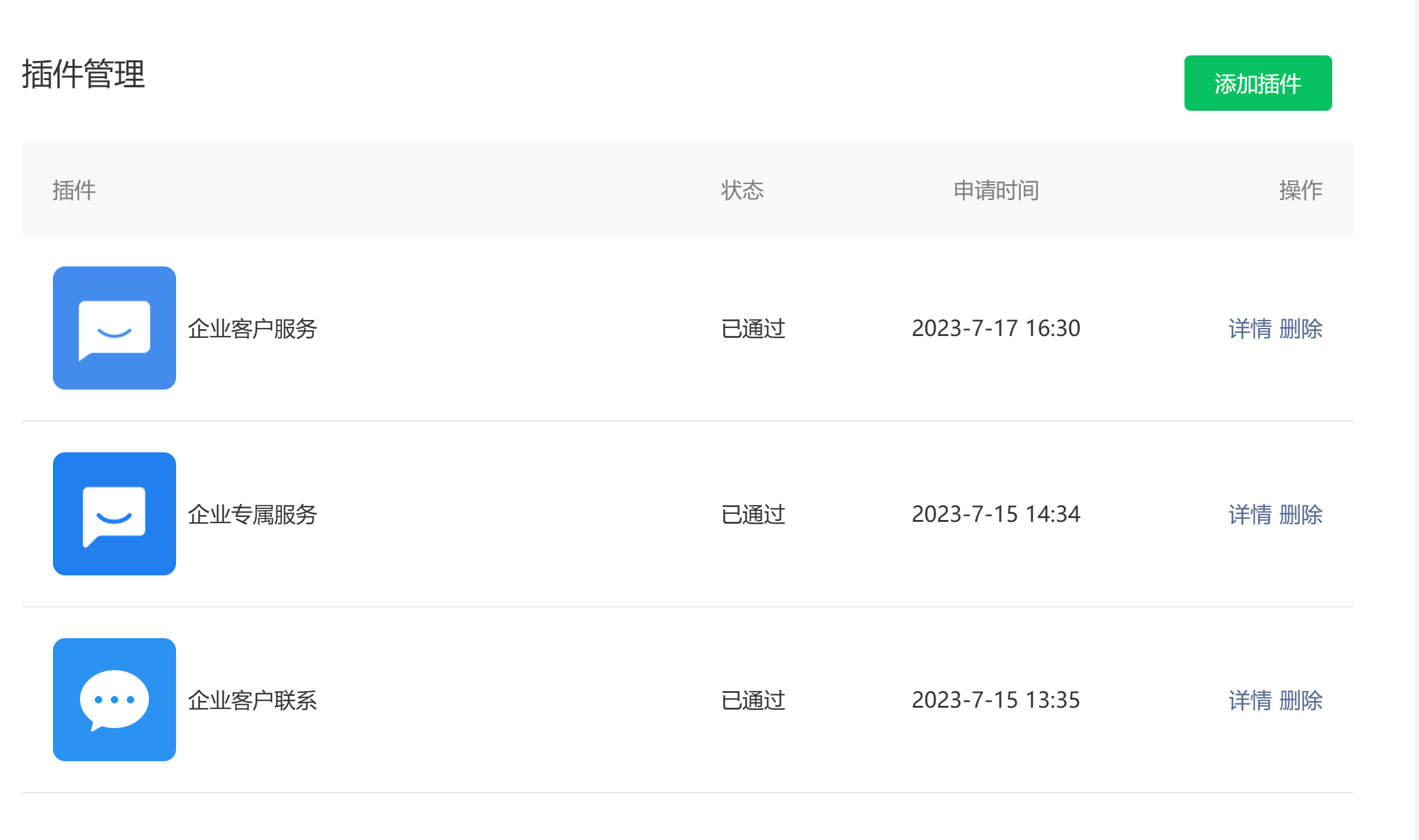Click the 企业专属服务 plugin icon

click(x=115, y=514)
